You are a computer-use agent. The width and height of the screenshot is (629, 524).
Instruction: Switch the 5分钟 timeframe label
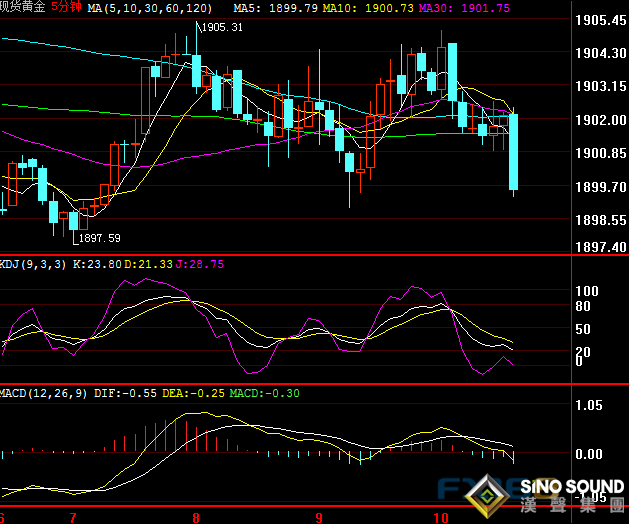click(65, 8)
